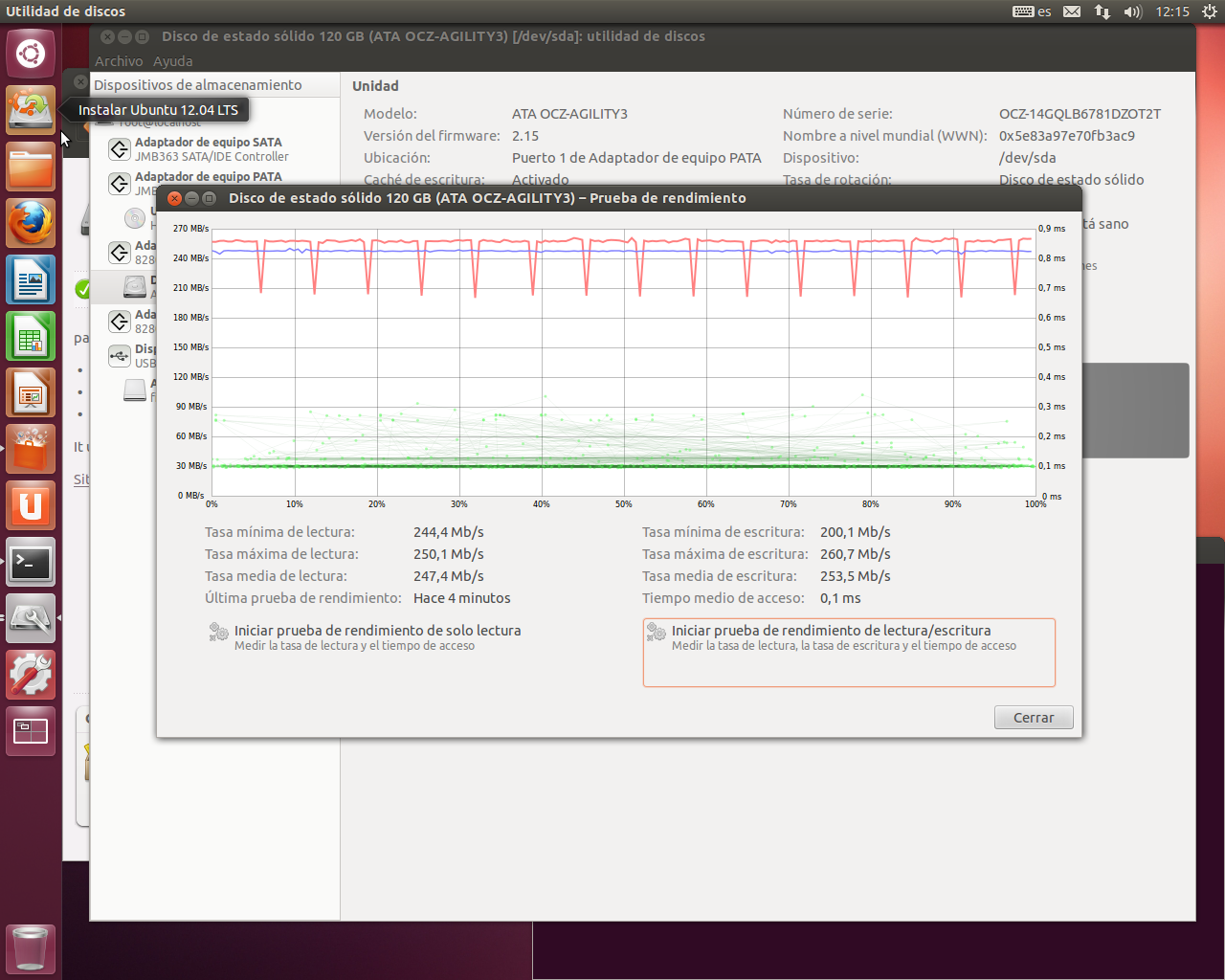Click serial number 'OCZ-14GQLB6781DZOT2T'
This screenshot has width=1225, height=980.
[x=1080, y=114]
